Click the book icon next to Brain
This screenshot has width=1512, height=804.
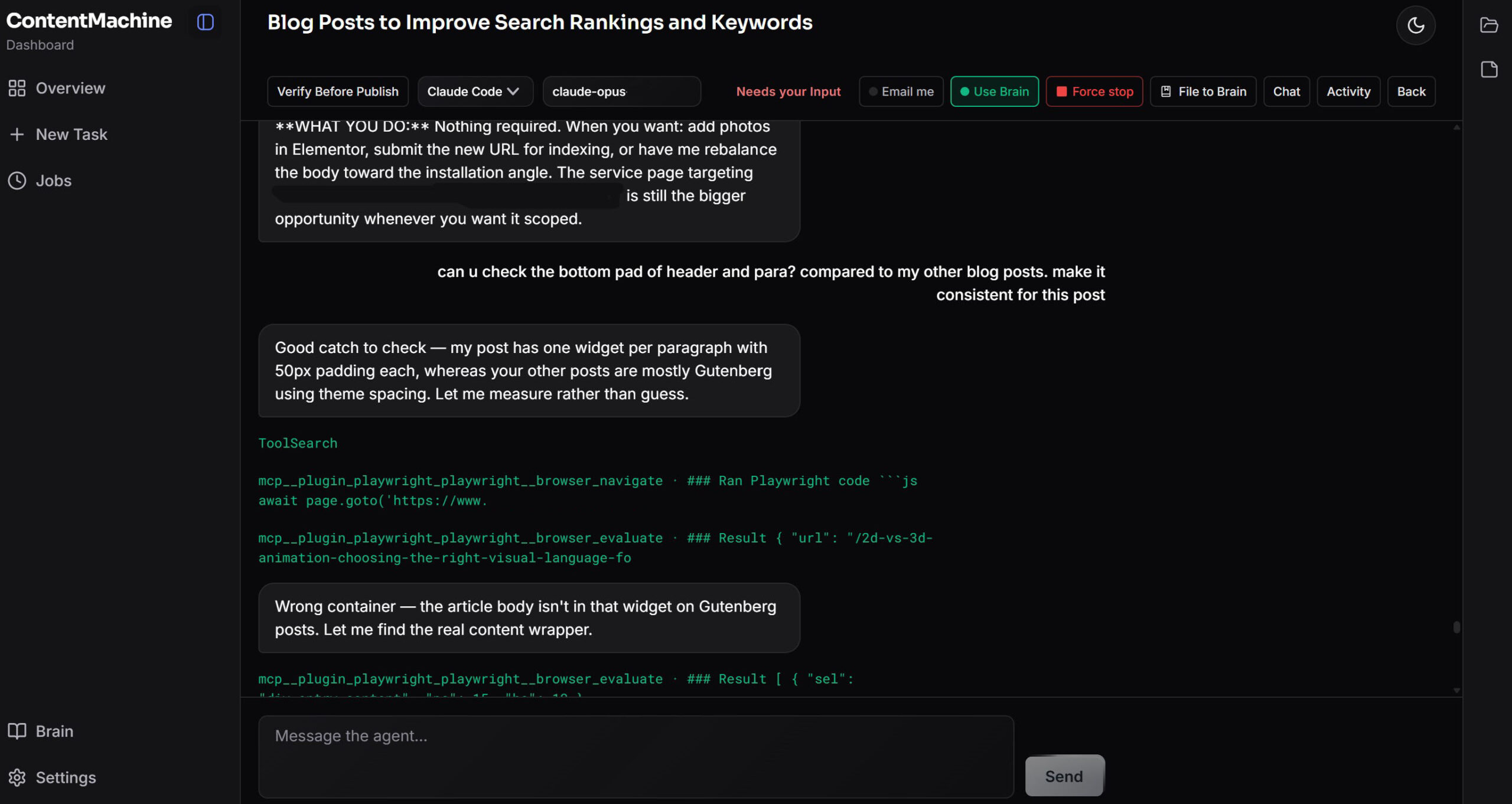click(x=17, y=731)
